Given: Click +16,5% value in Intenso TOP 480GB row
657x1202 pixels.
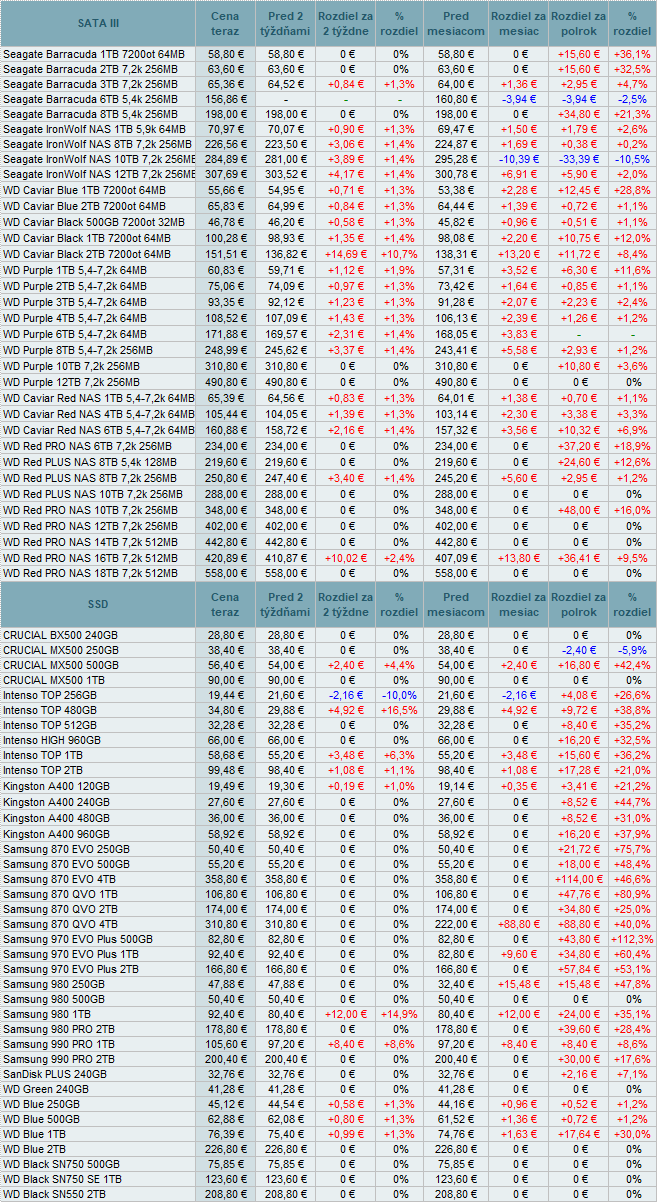Looking at the screenshot, I should tap(398, 710).
